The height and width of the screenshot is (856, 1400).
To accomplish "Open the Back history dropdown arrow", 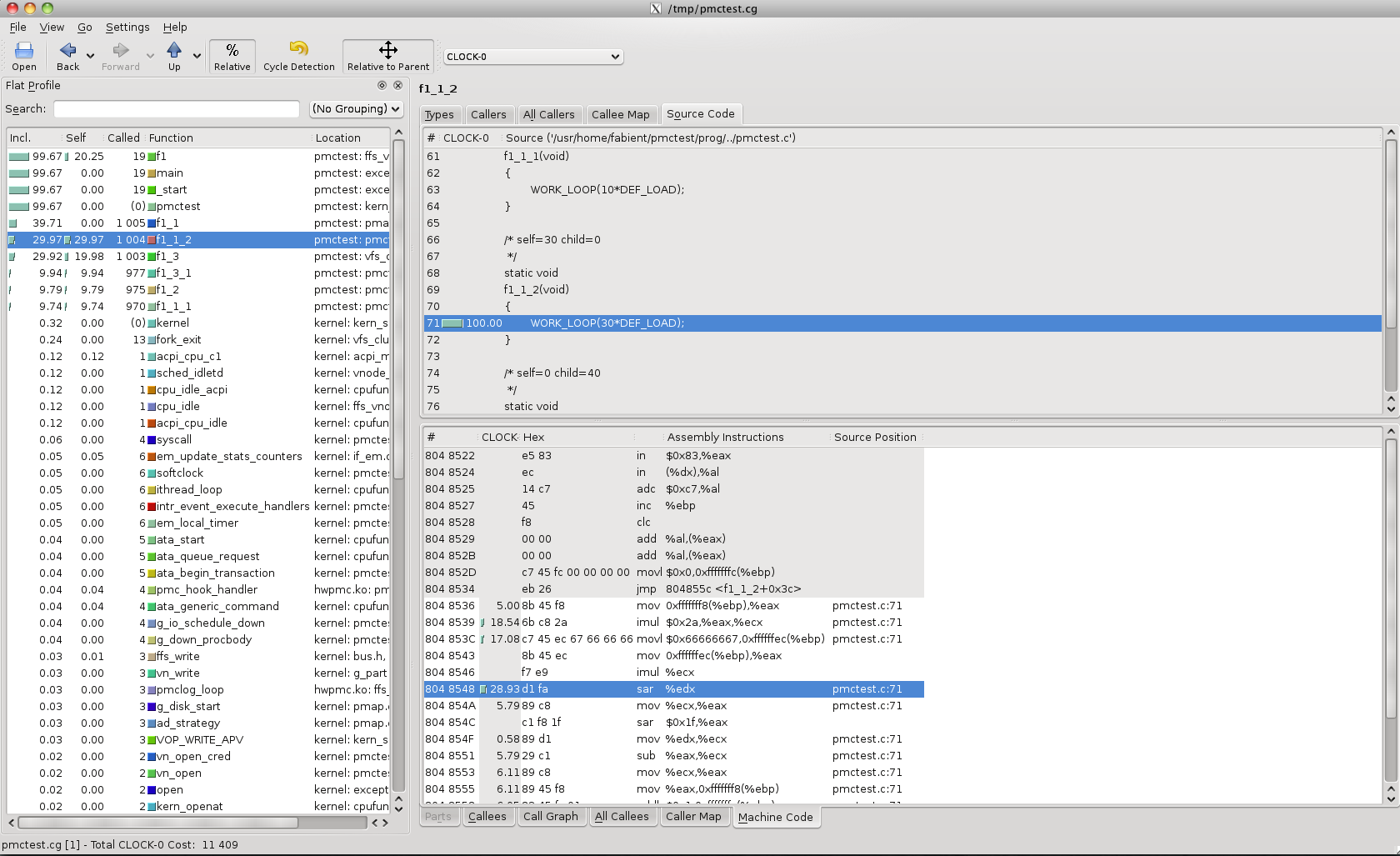I will pyautogui.click(x=90, y=57).
